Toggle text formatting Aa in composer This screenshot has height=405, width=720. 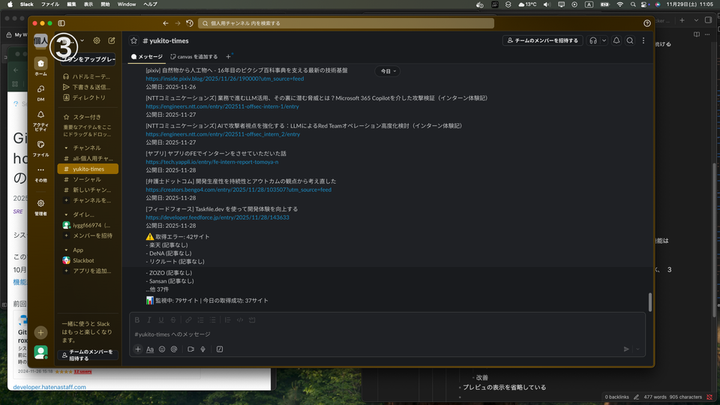click(x=149, y=349)
